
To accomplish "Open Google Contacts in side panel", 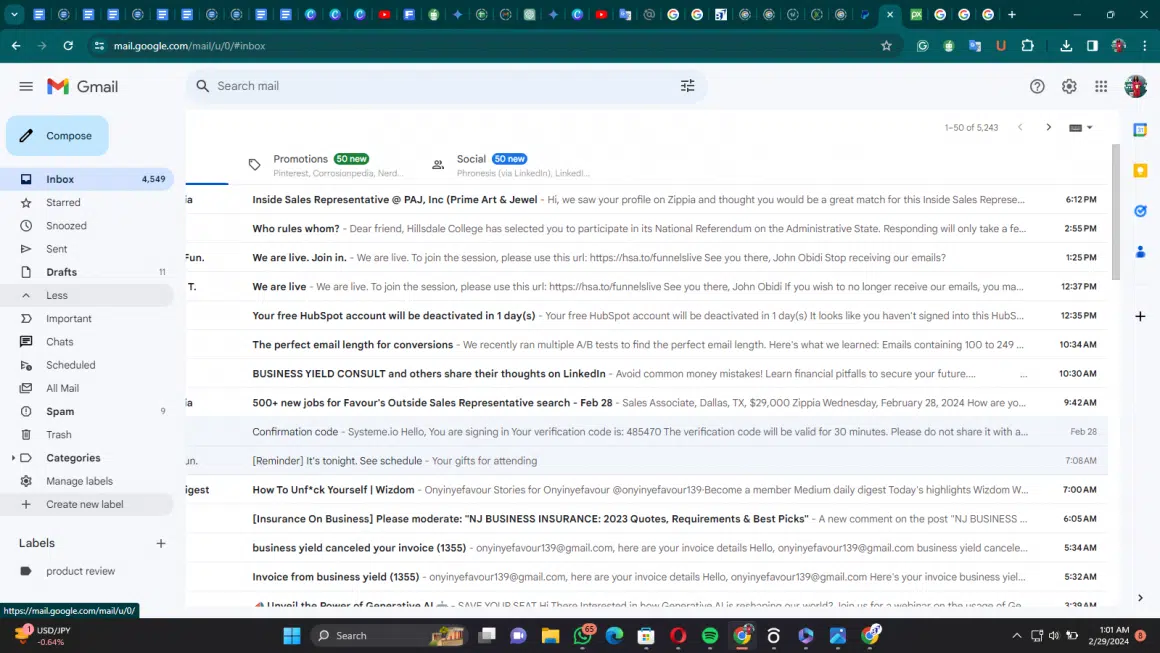I will pos(1140,251).
